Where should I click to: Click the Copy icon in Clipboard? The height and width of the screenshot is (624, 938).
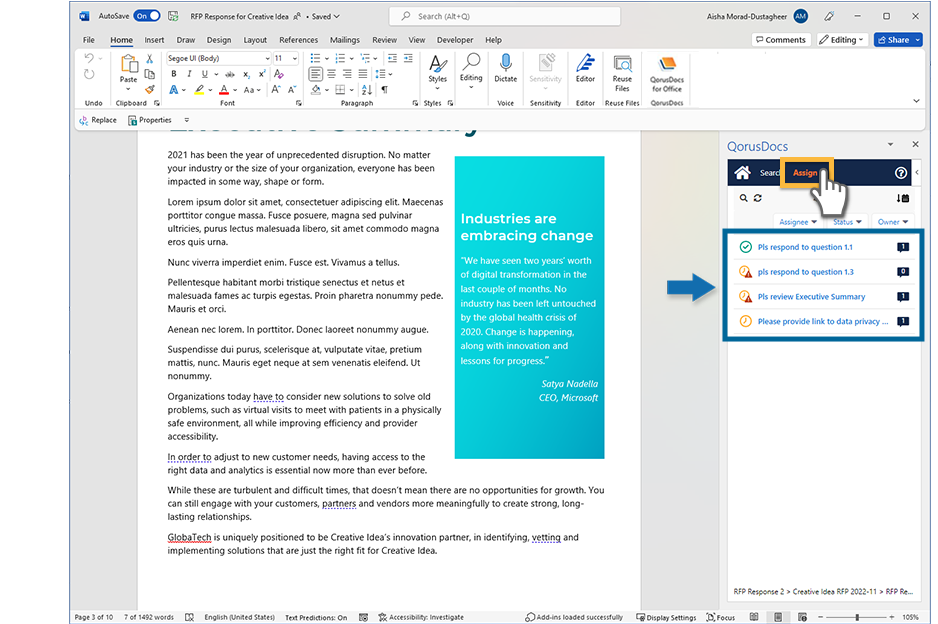click(x=150, y=74)
